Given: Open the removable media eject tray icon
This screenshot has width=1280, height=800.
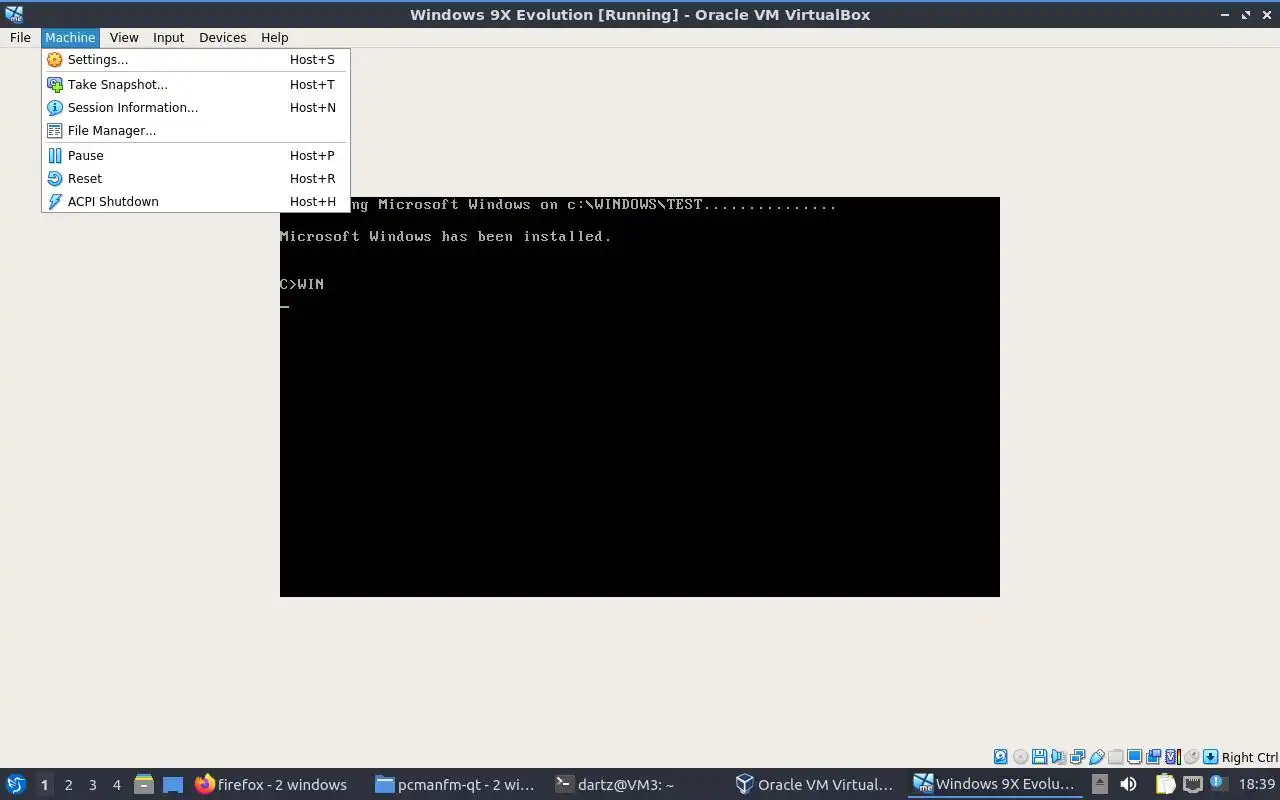Looking at the screenshot, I should (x=1100, y=784).
